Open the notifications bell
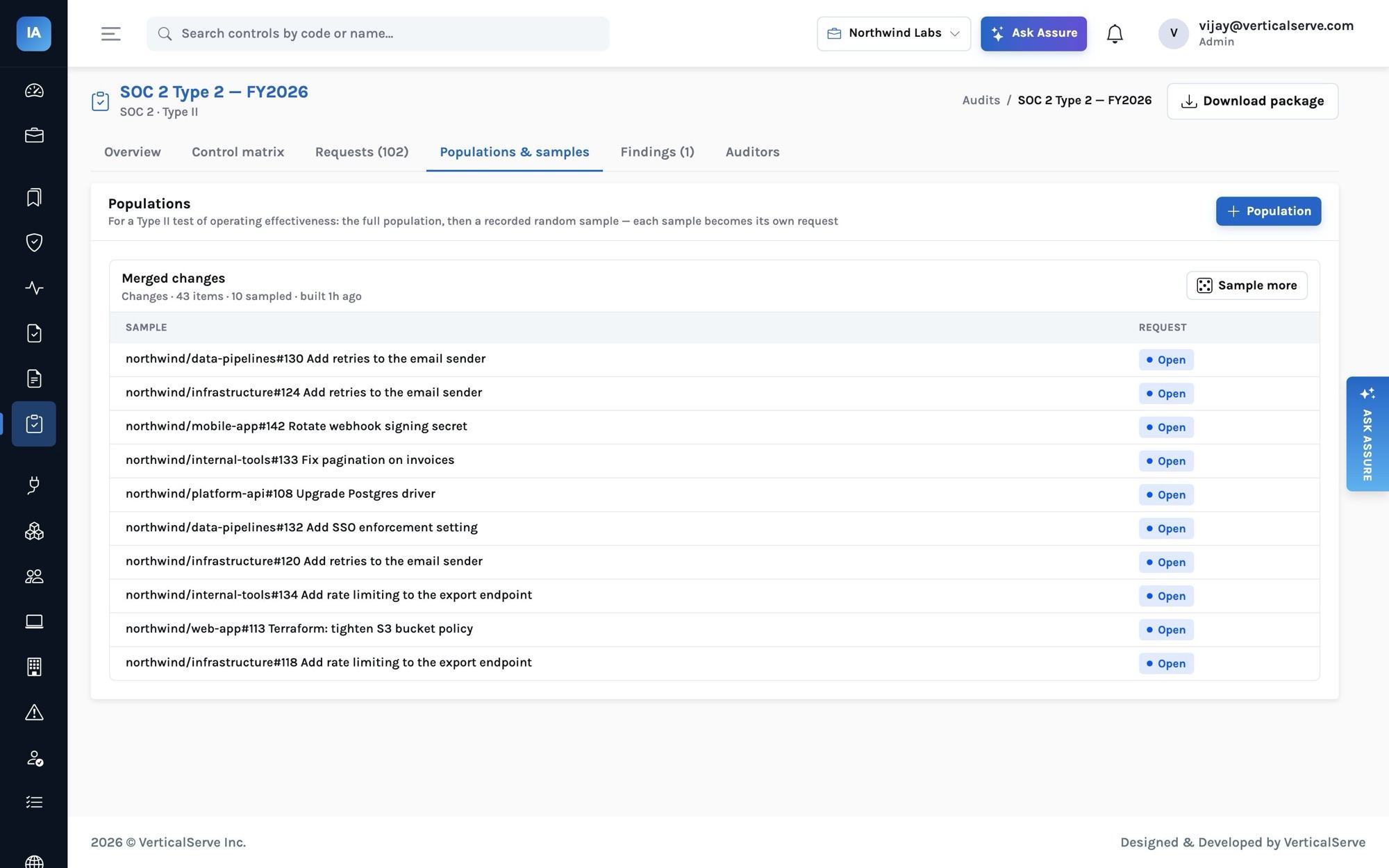Image resolution: width=1389 pixels, height=868 pixels. 1115,33
